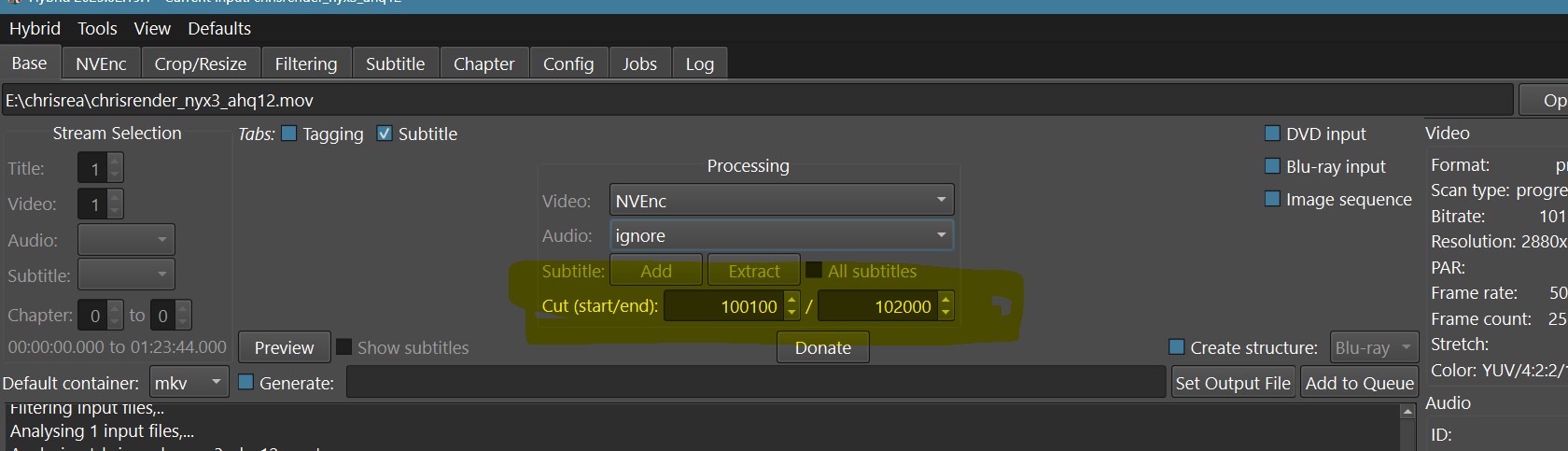Open the Default container mkv dropdown
Screen dimensions: 1568x451
pyautogui.click(x=189, y=383)
